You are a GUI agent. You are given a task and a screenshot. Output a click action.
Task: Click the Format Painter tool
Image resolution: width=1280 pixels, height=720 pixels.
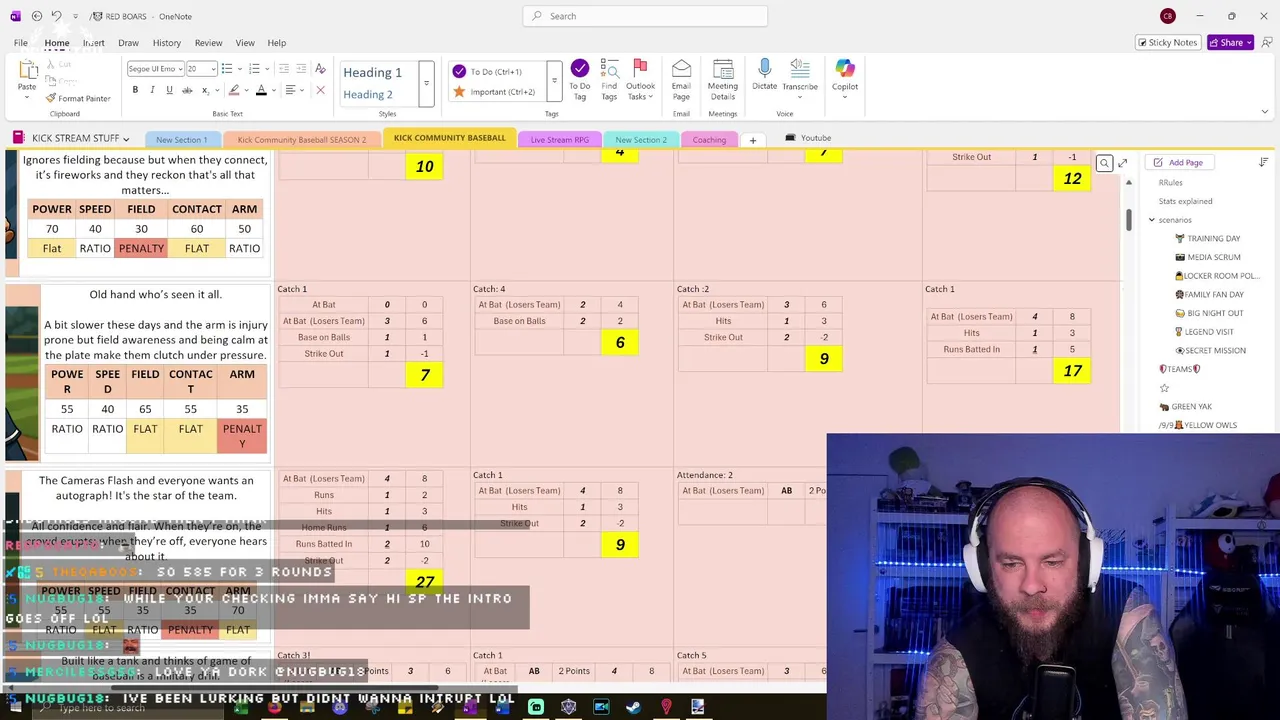point(78,98)
